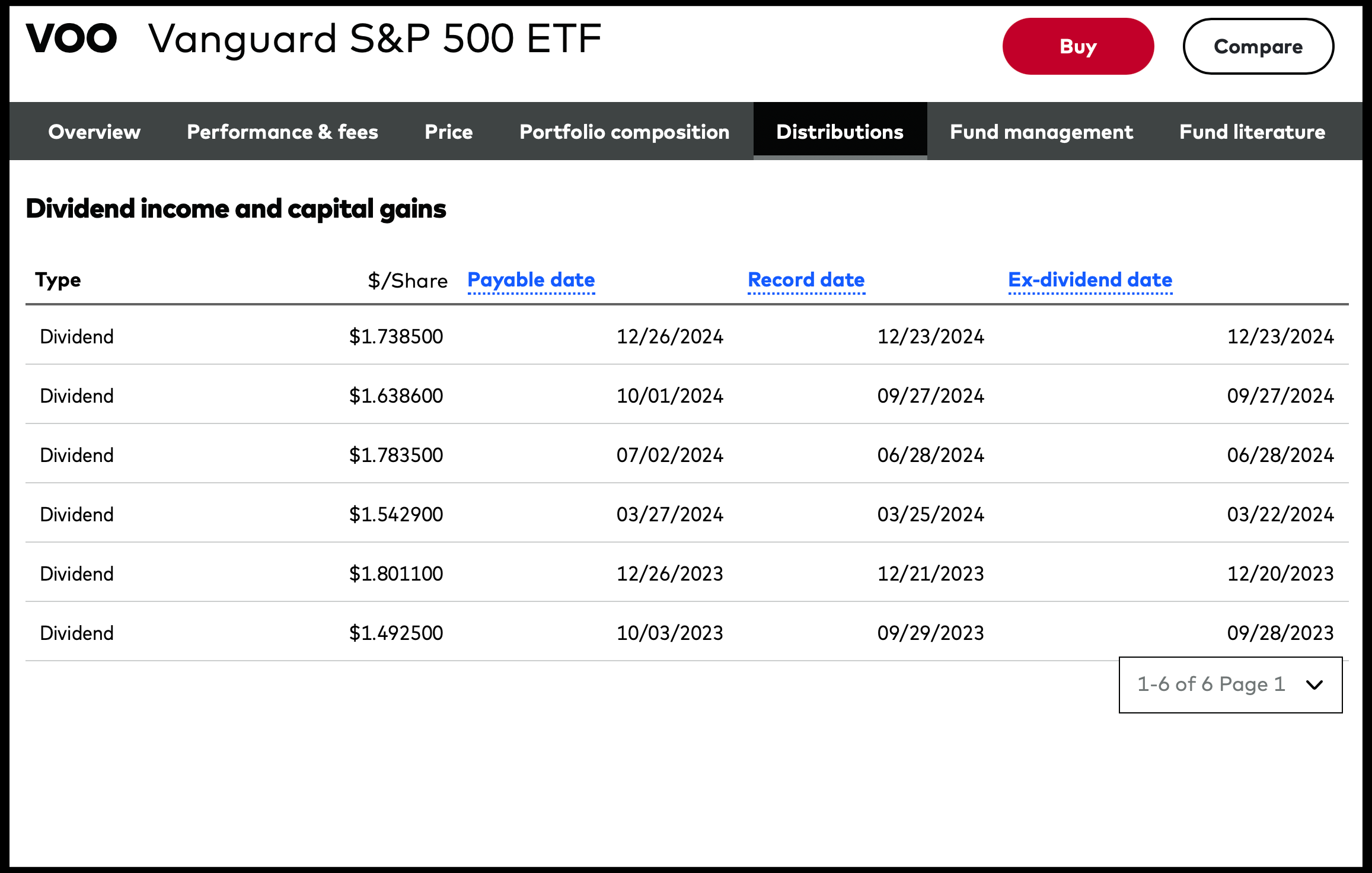The height and width of the screenshot is (873, 1372).
Task: Click the Payable date header link
Action: coord(531,280)
